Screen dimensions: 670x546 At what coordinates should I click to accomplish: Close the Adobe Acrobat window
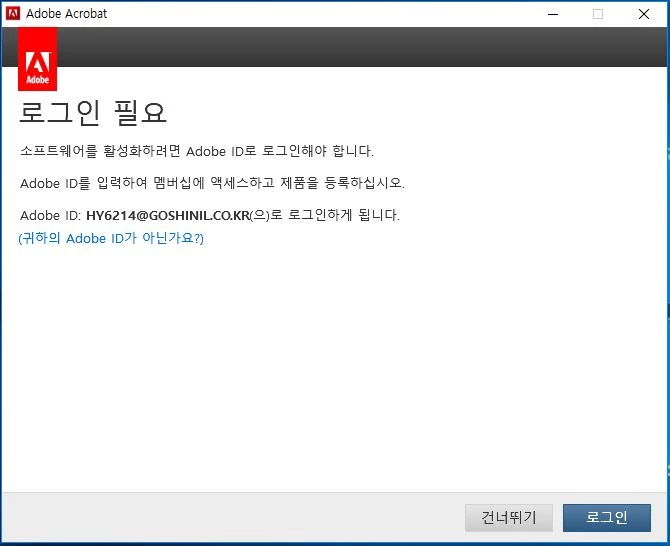(644, 14)
